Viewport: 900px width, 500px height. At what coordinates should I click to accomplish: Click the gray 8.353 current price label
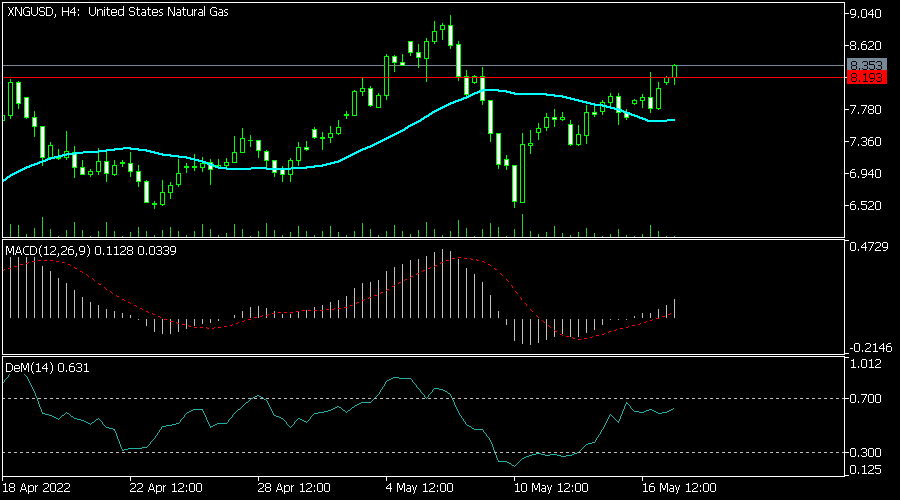tap(867, 65)
